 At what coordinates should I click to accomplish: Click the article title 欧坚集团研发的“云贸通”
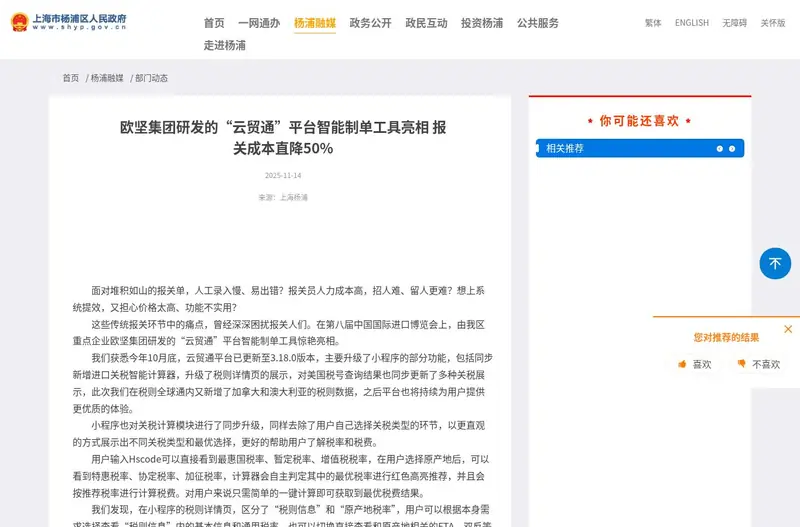(x=283, y=138)
